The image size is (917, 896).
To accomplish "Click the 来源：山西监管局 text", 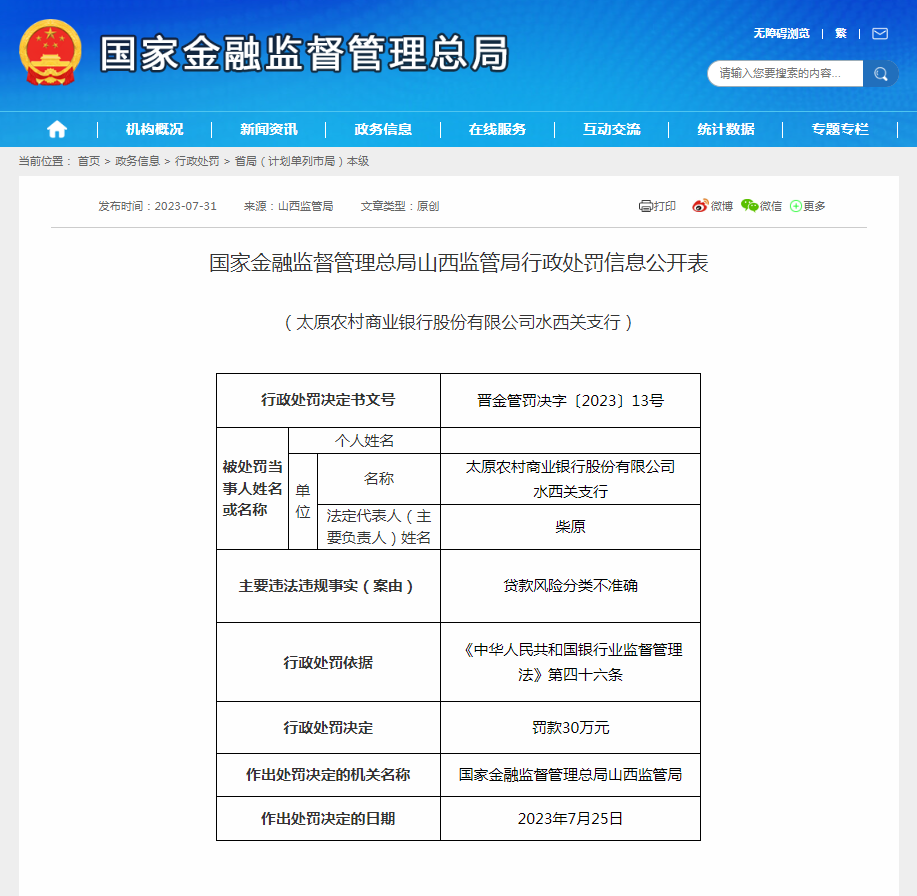I will tap(288, 206).
